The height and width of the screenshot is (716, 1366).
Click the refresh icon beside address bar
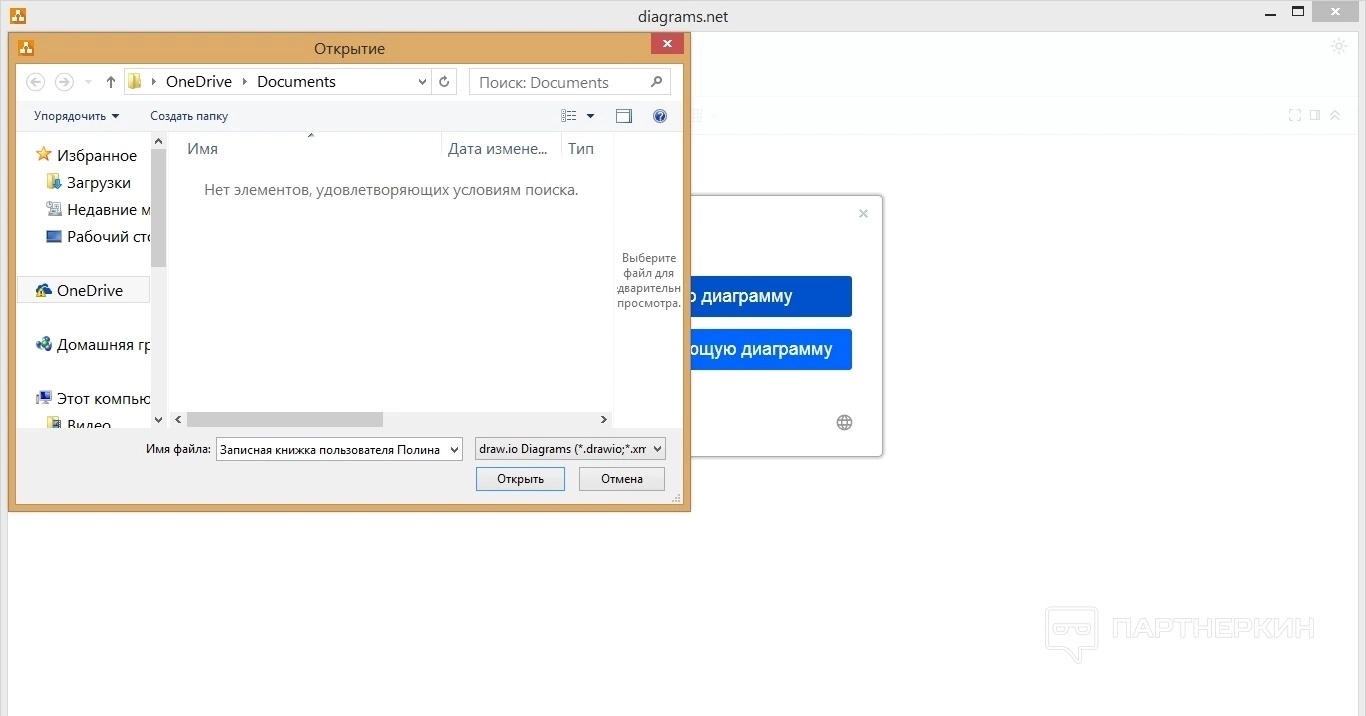coord(445,82)
